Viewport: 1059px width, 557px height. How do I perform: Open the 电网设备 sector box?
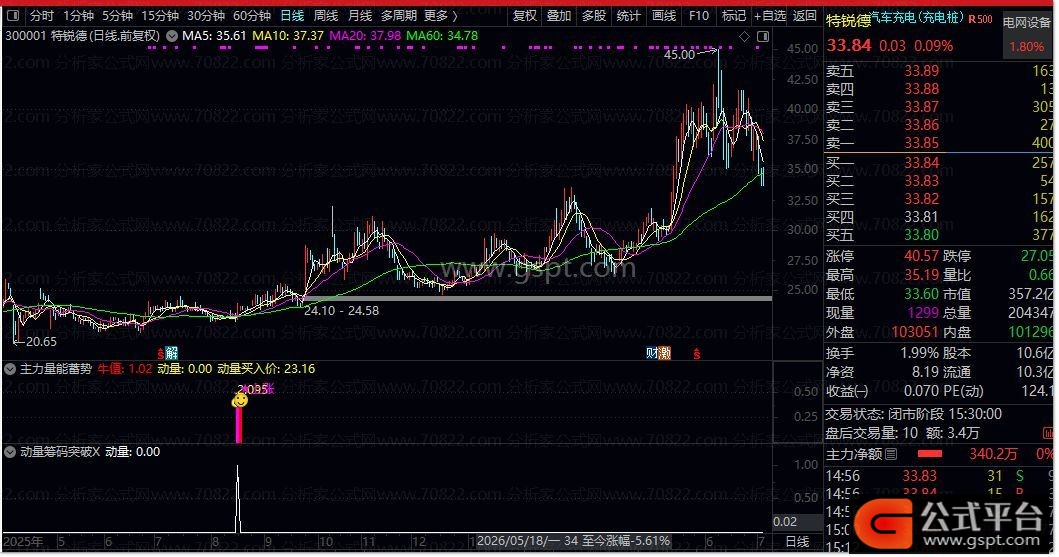pyautogui.click(x=1027, y=35)
